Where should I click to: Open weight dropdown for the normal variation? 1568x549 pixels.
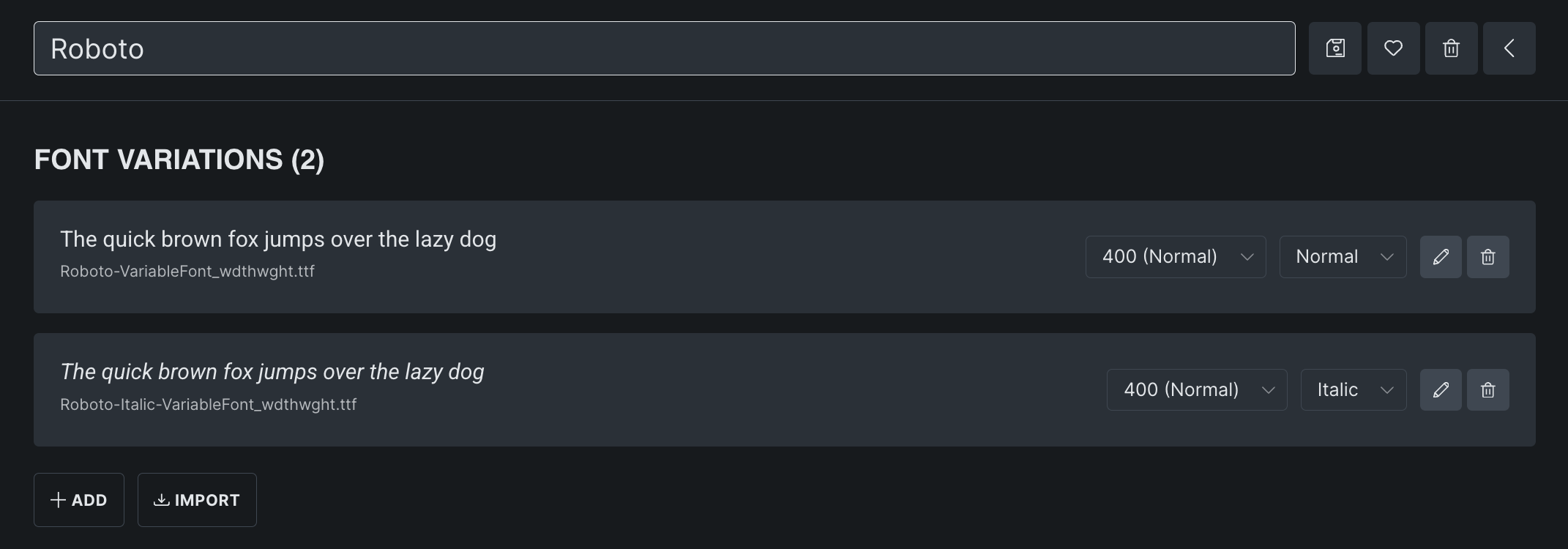pyautogui.click(x=1176, y=257)
